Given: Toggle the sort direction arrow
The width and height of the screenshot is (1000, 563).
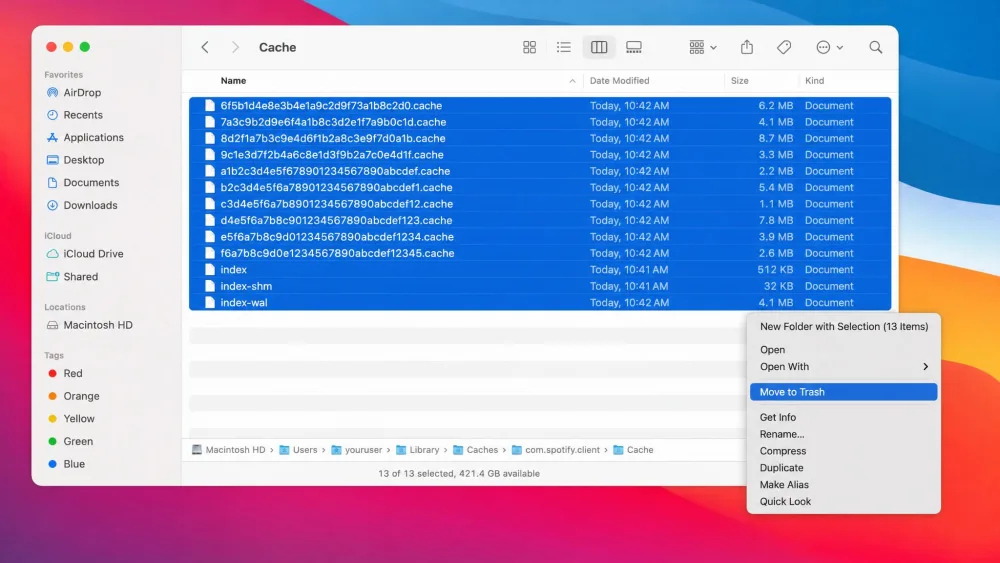Looking at the screenshot, I should click(572, 81).
